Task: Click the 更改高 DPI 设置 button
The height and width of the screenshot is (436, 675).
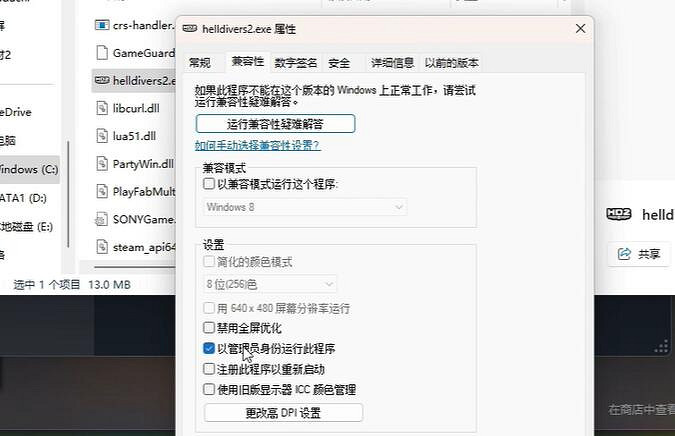Action: pos(283,412)
